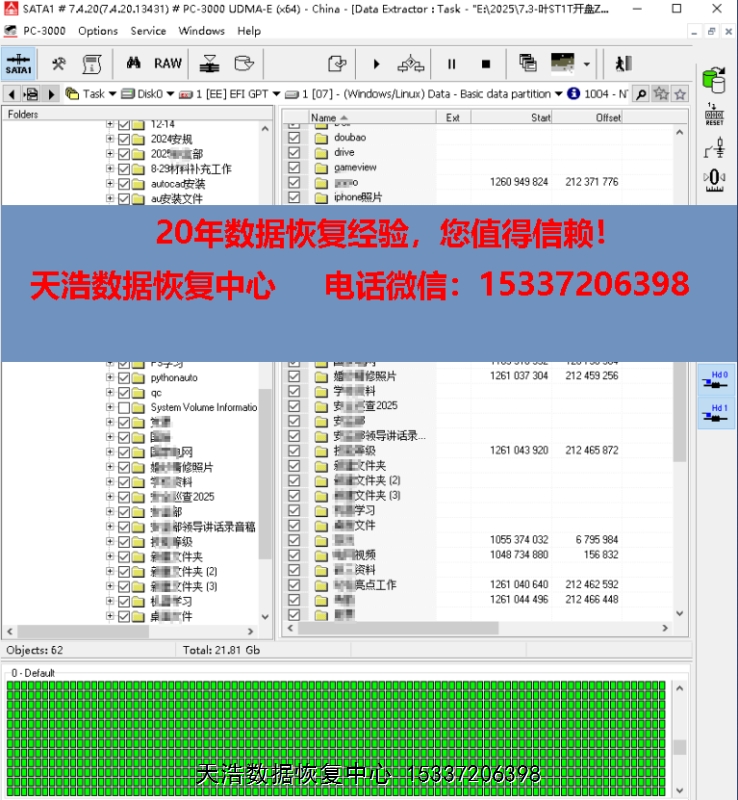
Task: Click the binoculars search icon
Action: click(133, 64)
